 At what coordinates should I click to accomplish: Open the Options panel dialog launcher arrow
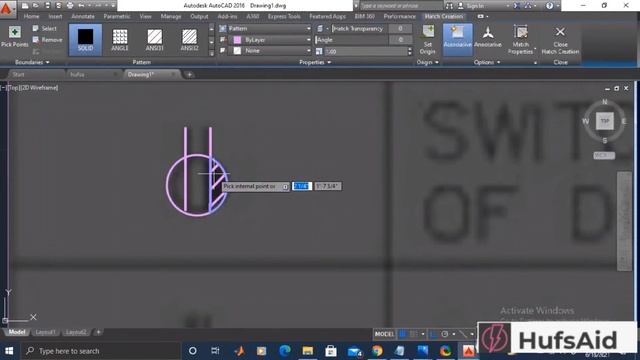535,63
